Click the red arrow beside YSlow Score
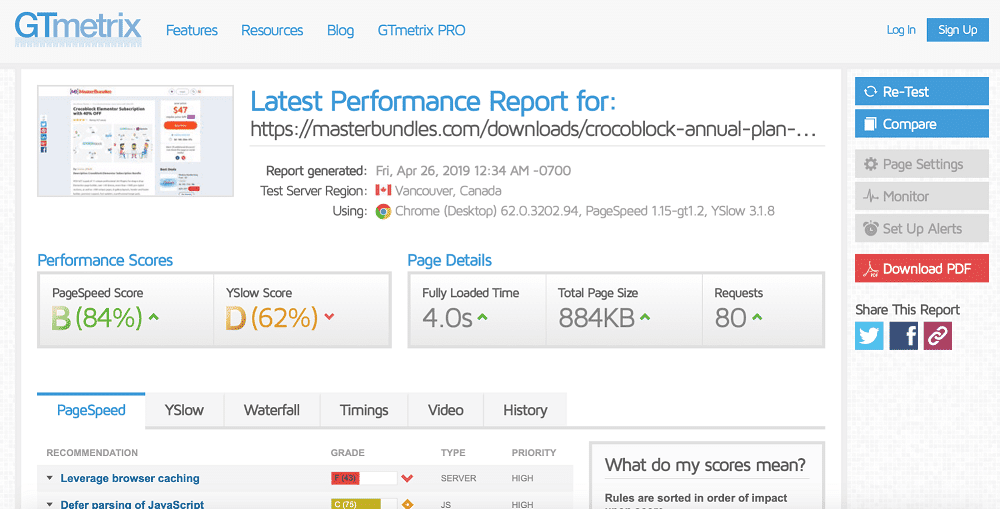Viewport: 1000px width, 509px height. coord(329,316)
